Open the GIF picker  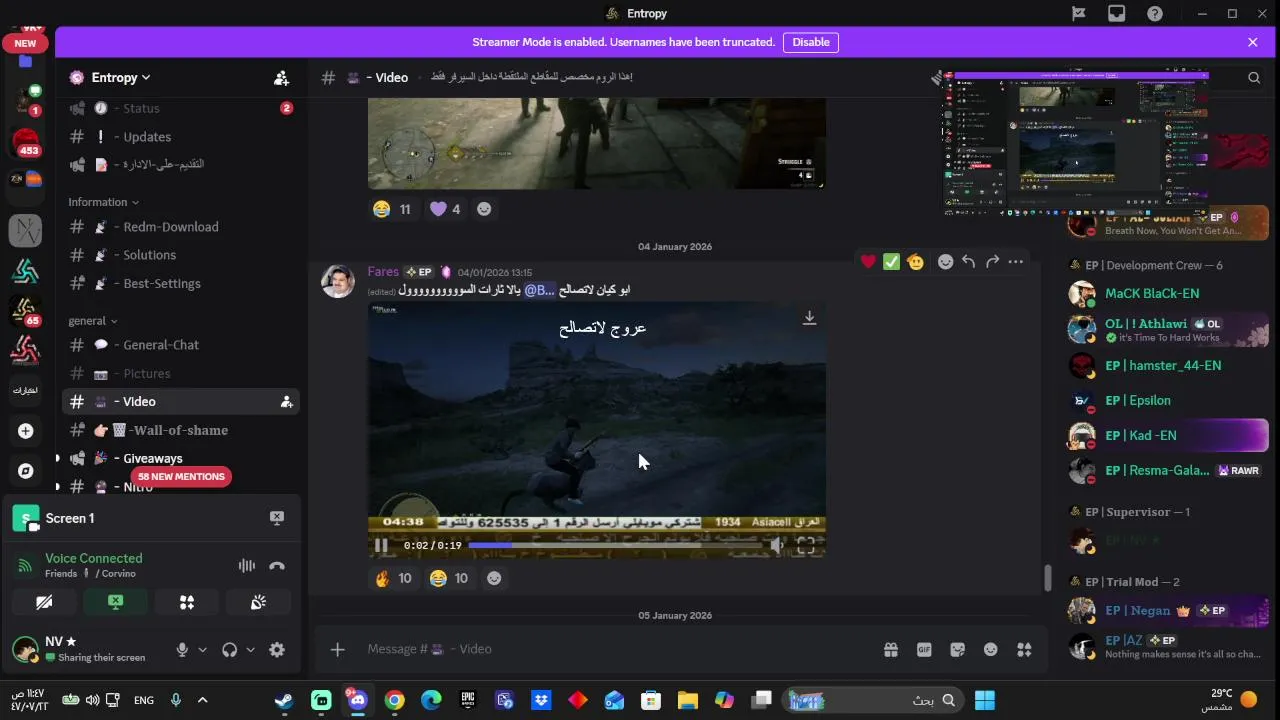click(924, 650)
